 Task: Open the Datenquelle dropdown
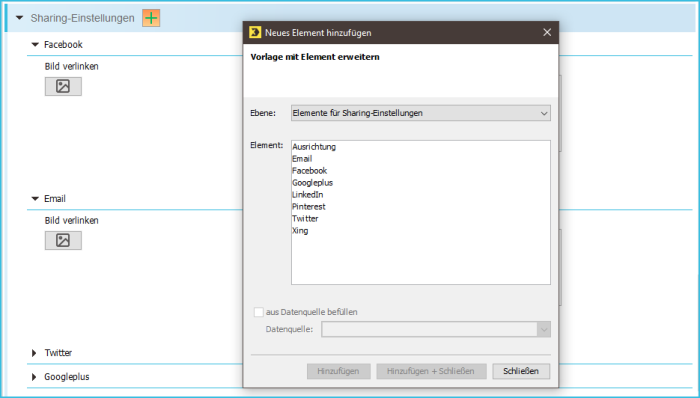click(x=436, y=329)
